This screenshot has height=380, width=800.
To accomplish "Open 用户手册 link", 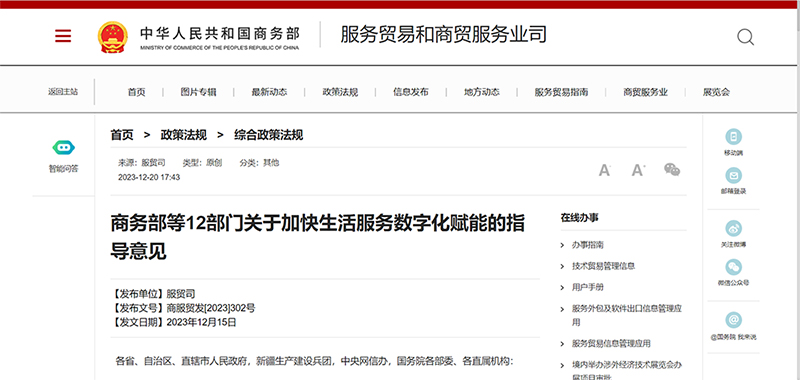I will click(x=588, y=287).
